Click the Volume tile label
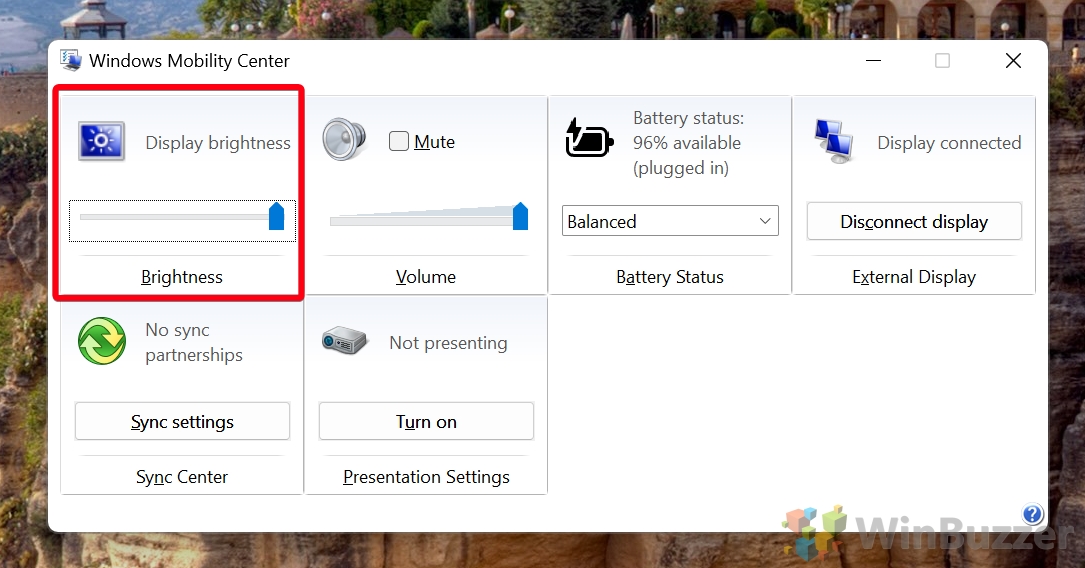Image resolution: width=1085 pixels, height=568 pixels. click(x=426, y=277)
